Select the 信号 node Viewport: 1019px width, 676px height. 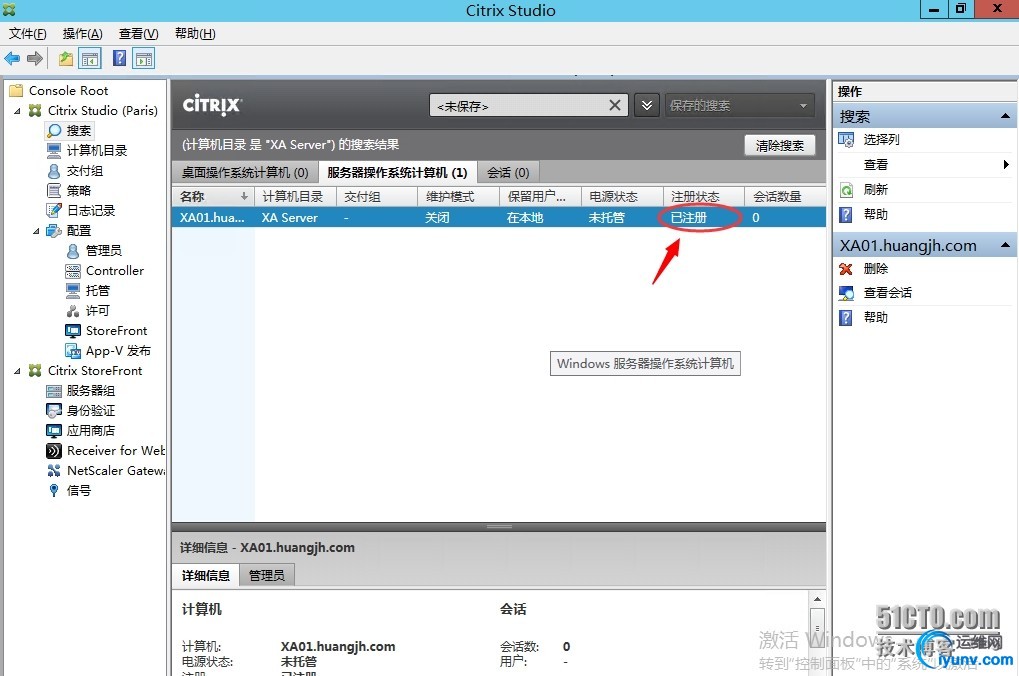pyautogui.click(x=70, y=491)
